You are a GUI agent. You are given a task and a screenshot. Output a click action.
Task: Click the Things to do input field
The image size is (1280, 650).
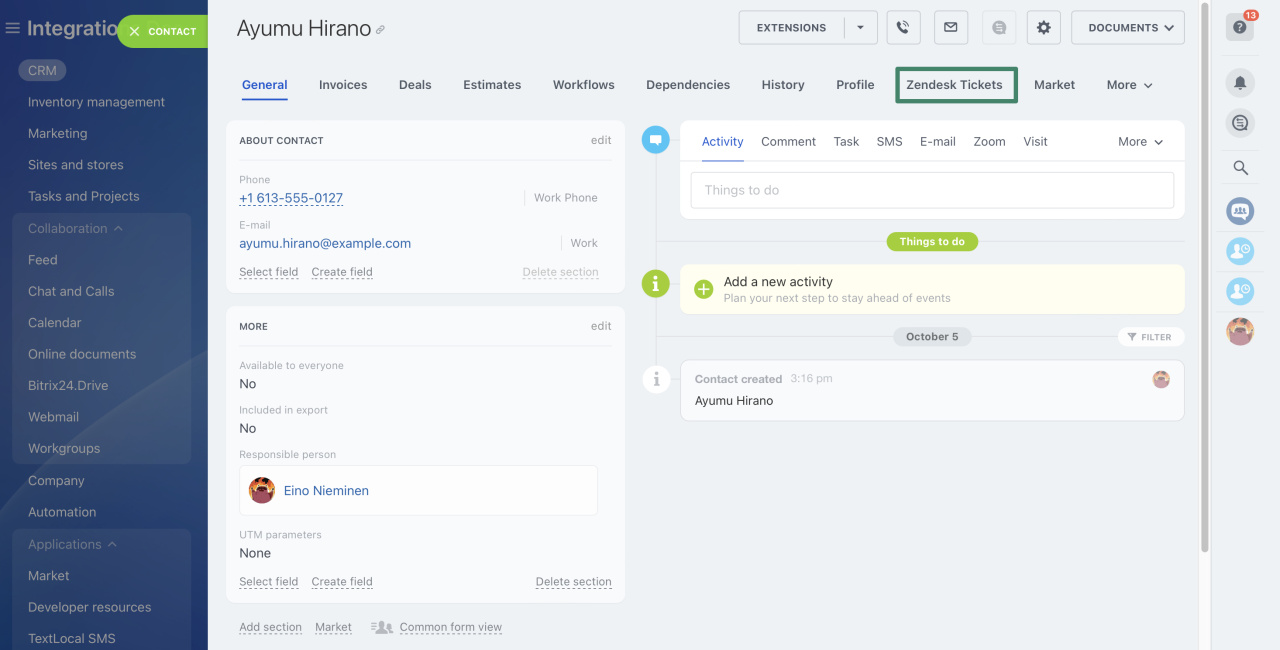[931, 190]
